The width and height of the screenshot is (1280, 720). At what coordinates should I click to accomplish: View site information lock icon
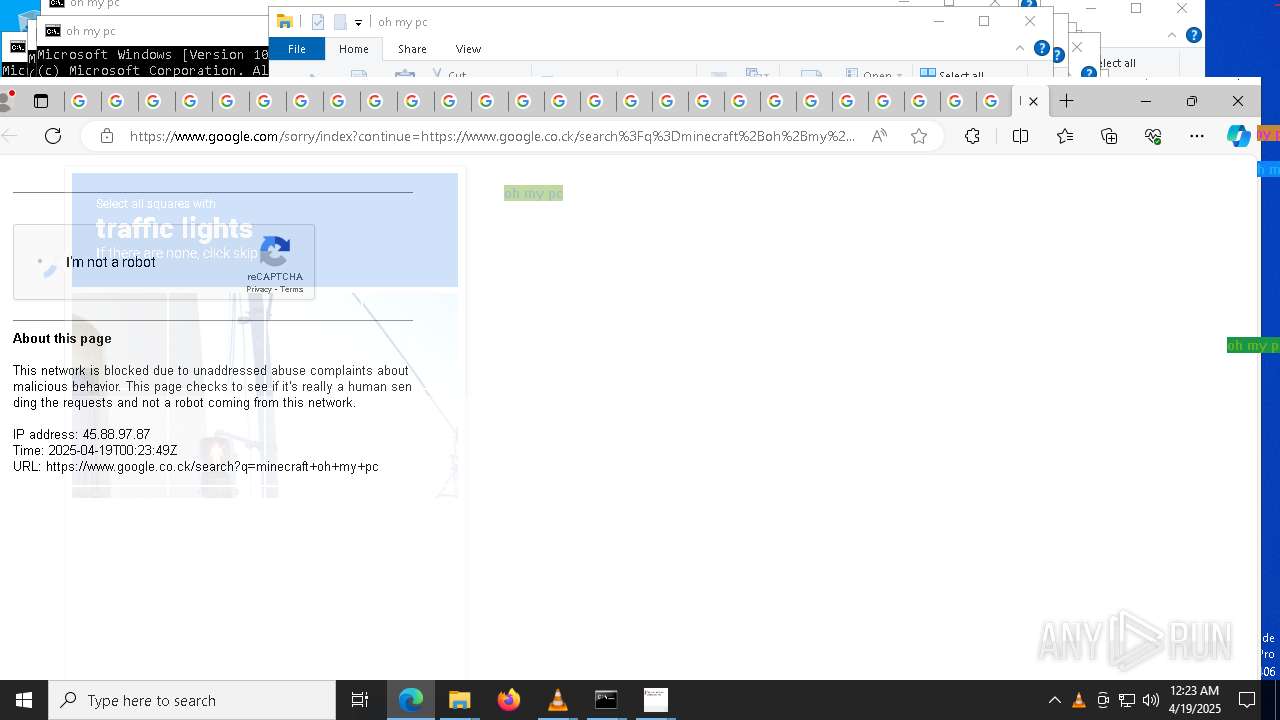(x=107, y=136)
